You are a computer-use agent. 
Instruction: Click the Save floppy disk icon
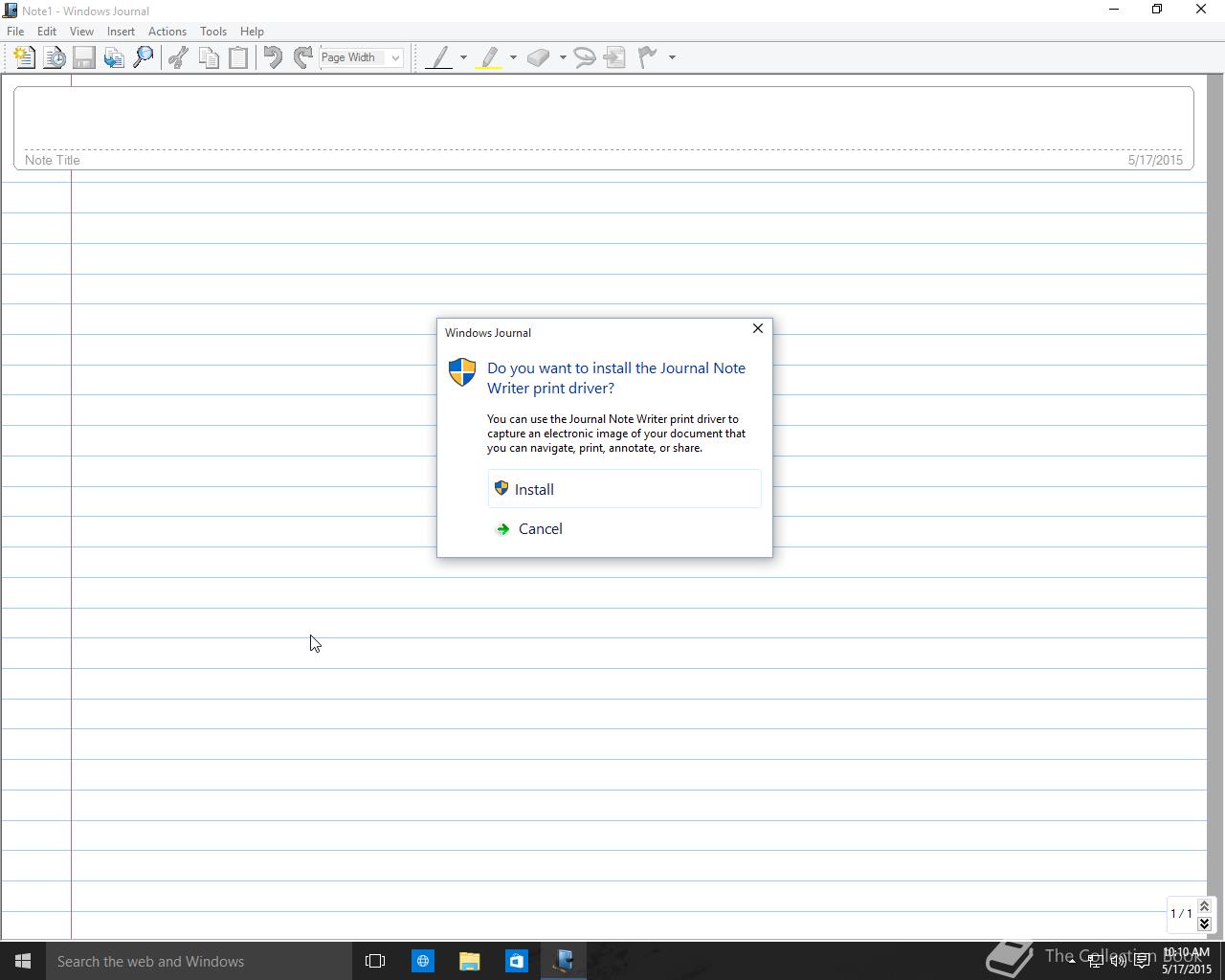coord(84,57)
